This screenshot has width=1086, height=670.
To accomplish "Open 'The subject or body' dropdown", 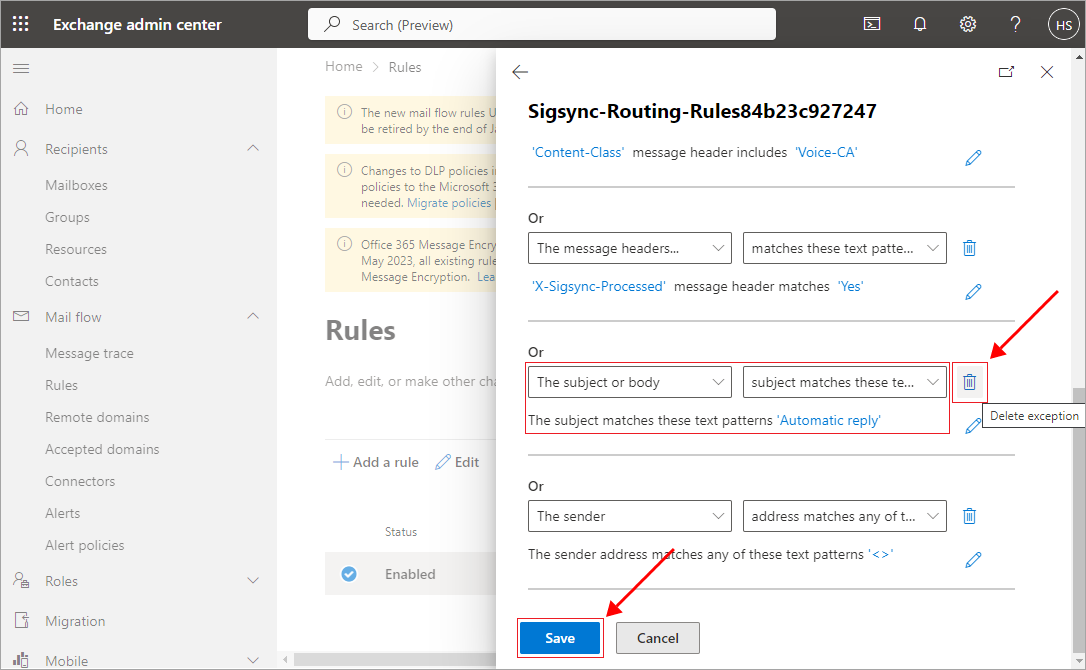I will (x=631, y=382).
